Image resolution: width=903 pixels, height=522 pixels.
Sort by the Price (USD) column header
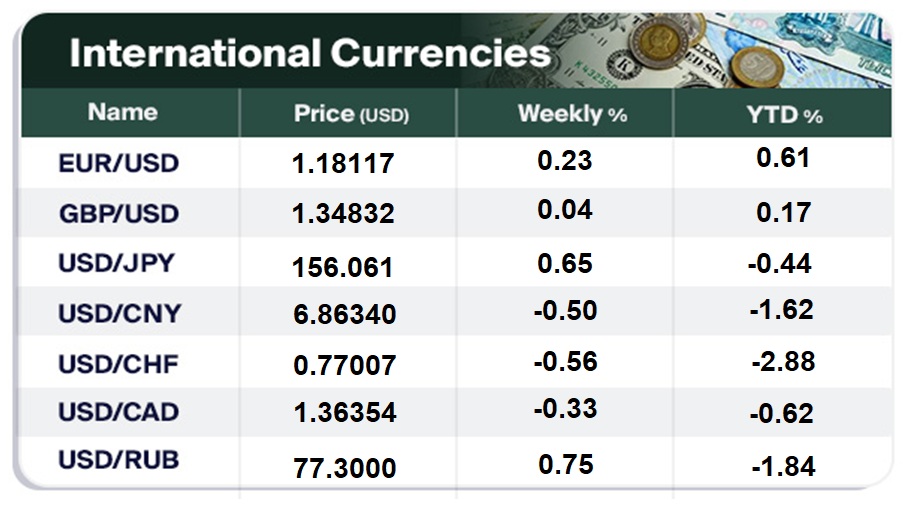pyautogui.click(x=351, y=114)
